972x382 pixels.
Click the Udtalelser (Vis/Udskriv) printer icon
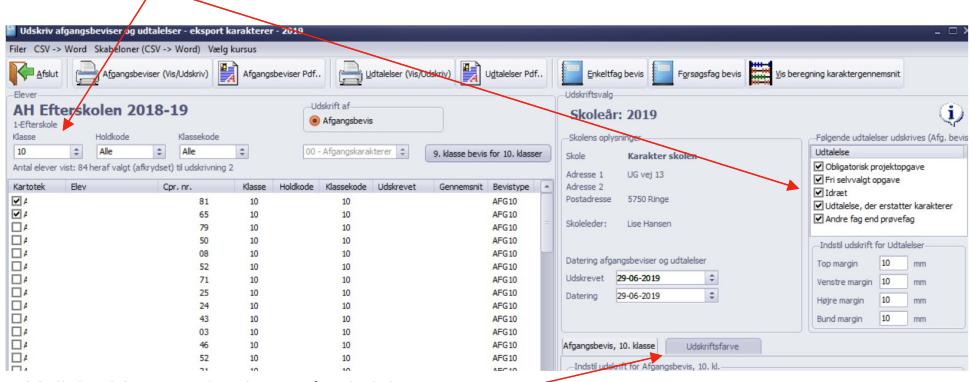tap(350, 75)
